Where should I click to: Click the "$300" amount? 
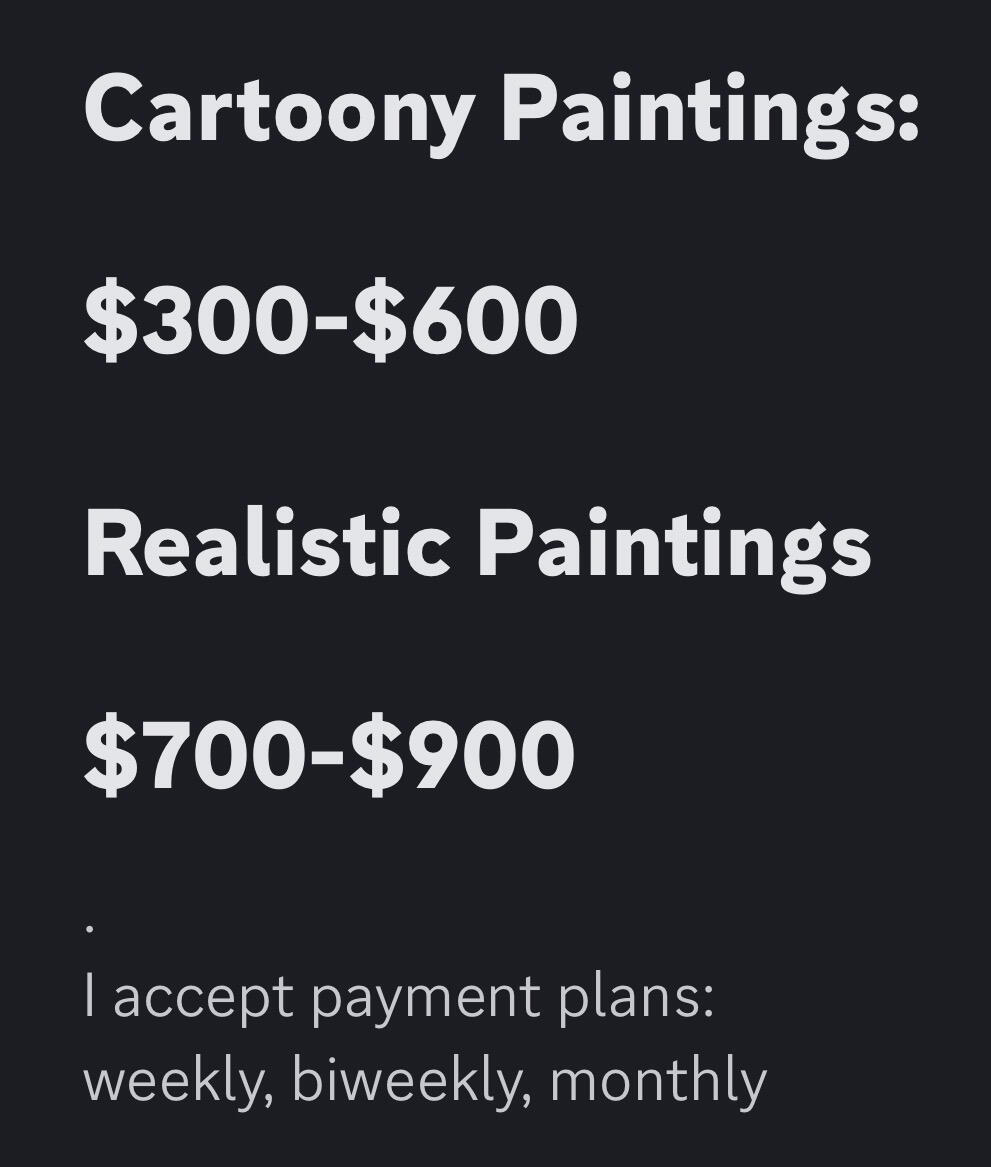pyautogui.click(x=197, y=322)
